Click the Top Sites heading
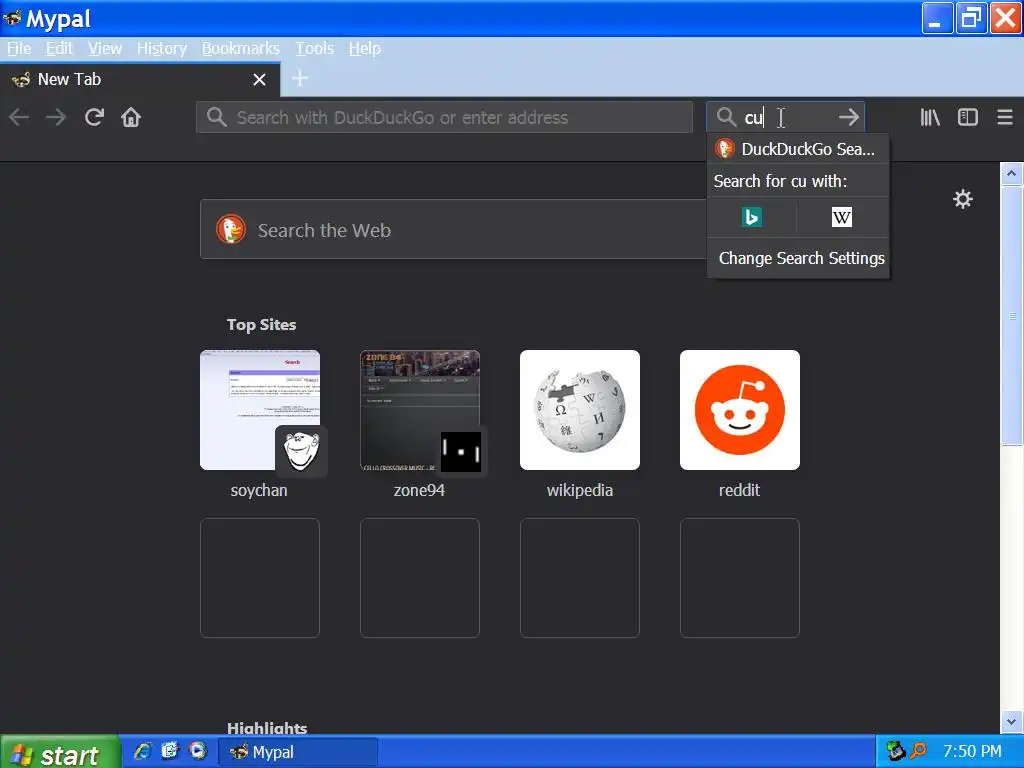Screen dimensions: 1024x768 (261, 325)
